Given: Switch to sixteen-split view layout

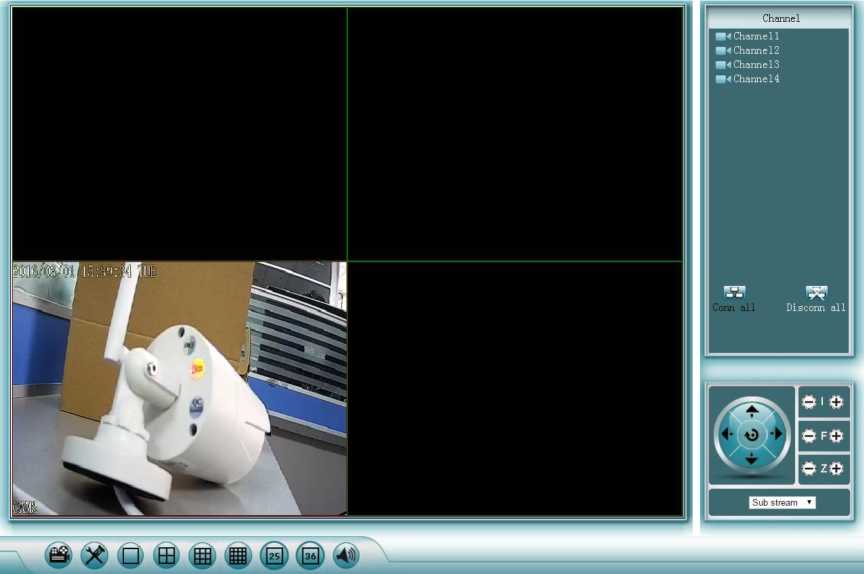Looking at the screenshot, I should click(x=238, y=555).
